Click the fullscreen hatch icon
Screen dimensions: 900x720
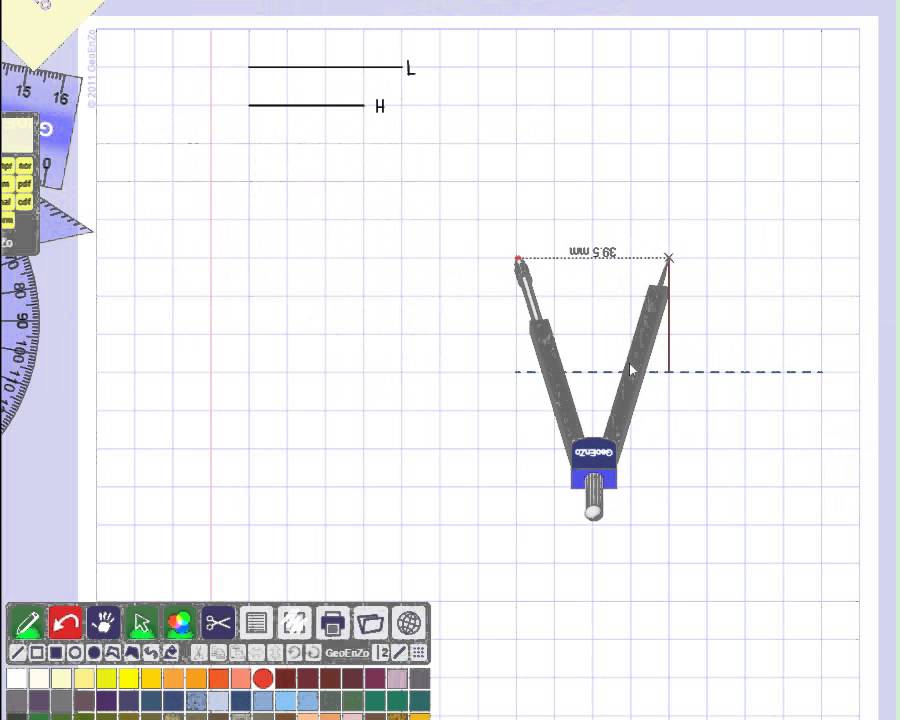pos(294,622)
